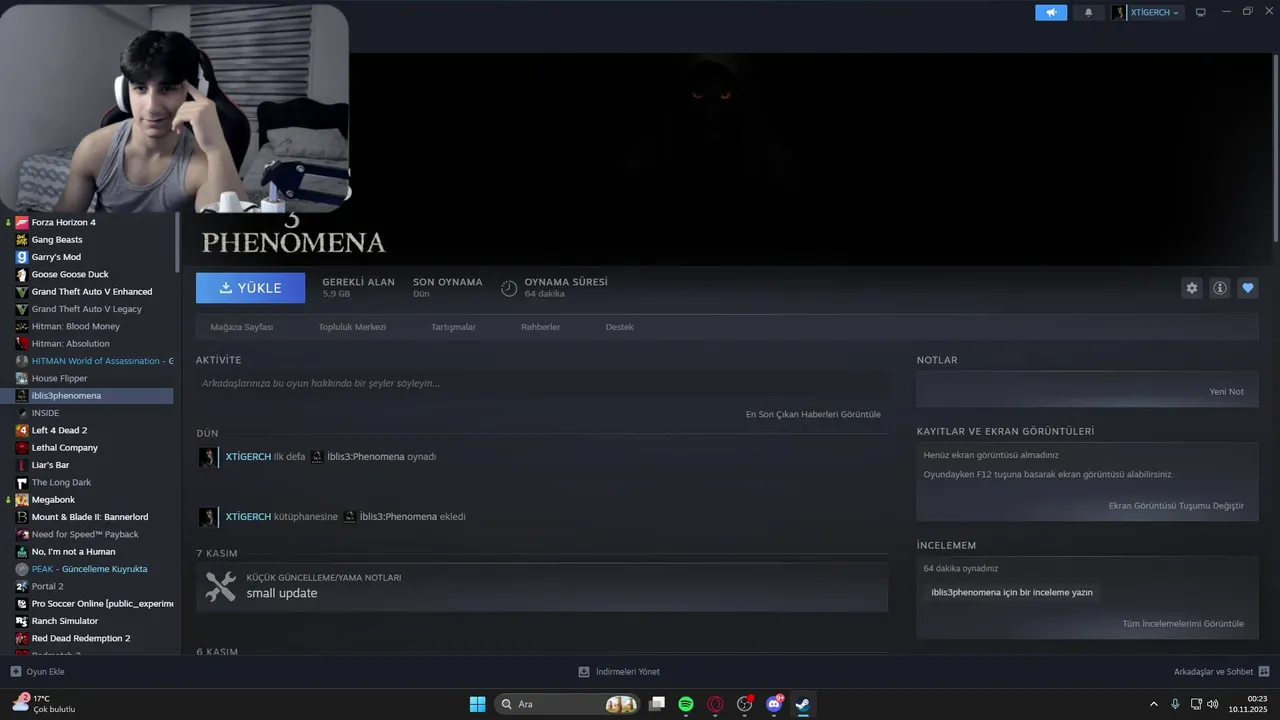The image size is (1280, 720).
Task: Select Grand Theft Auto V Legacy
Action: (86, 309)
